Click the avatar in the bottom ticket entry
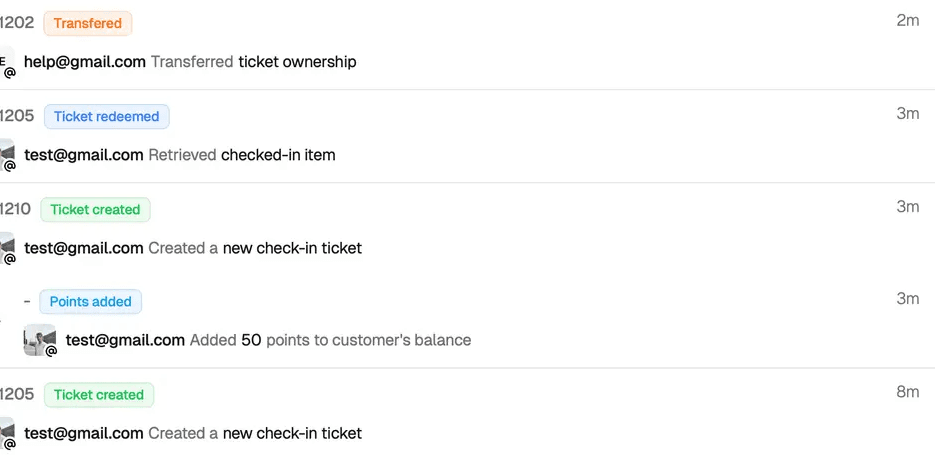Image resolution: width=935 pixels, height=455 pixels. click(7, 434)
